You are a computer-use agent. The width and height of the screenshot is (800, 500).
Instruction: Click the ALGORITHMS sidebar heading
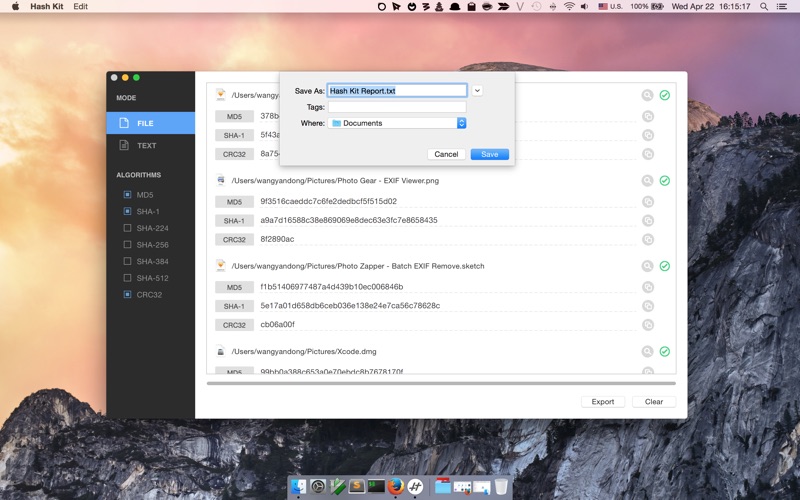coord(138,175)
